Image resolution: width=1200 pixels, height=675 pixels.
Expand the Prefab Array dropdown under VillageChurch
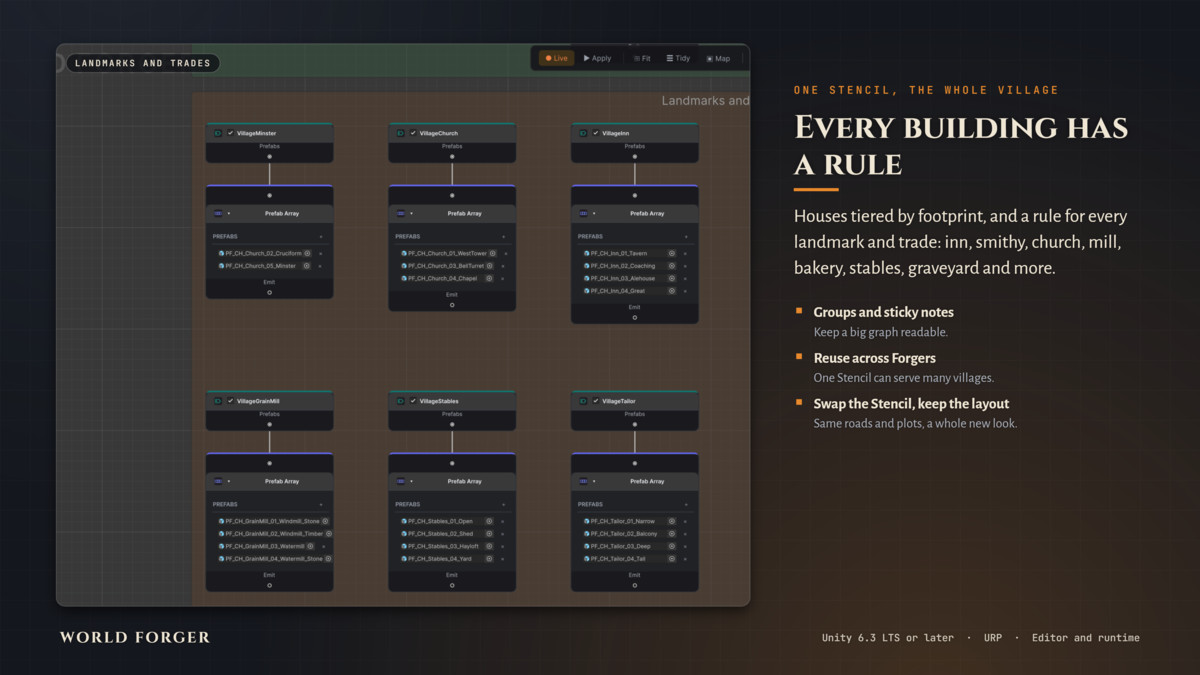pyautogui.click(x=412, y=213)
